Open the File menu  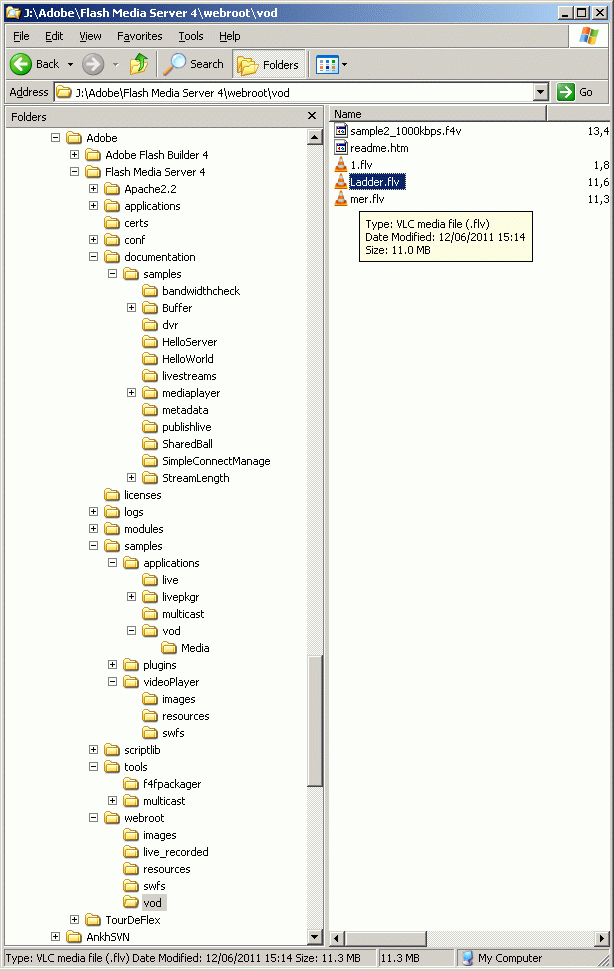[x=21, y=36]
